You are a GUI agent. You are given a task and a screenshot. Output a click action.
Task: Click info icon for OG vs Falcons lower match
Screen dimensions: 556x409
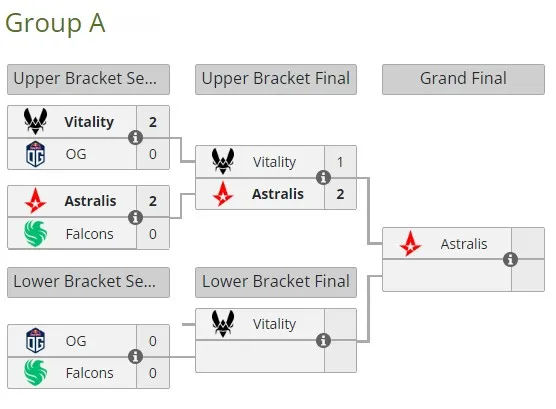point(135,357)
